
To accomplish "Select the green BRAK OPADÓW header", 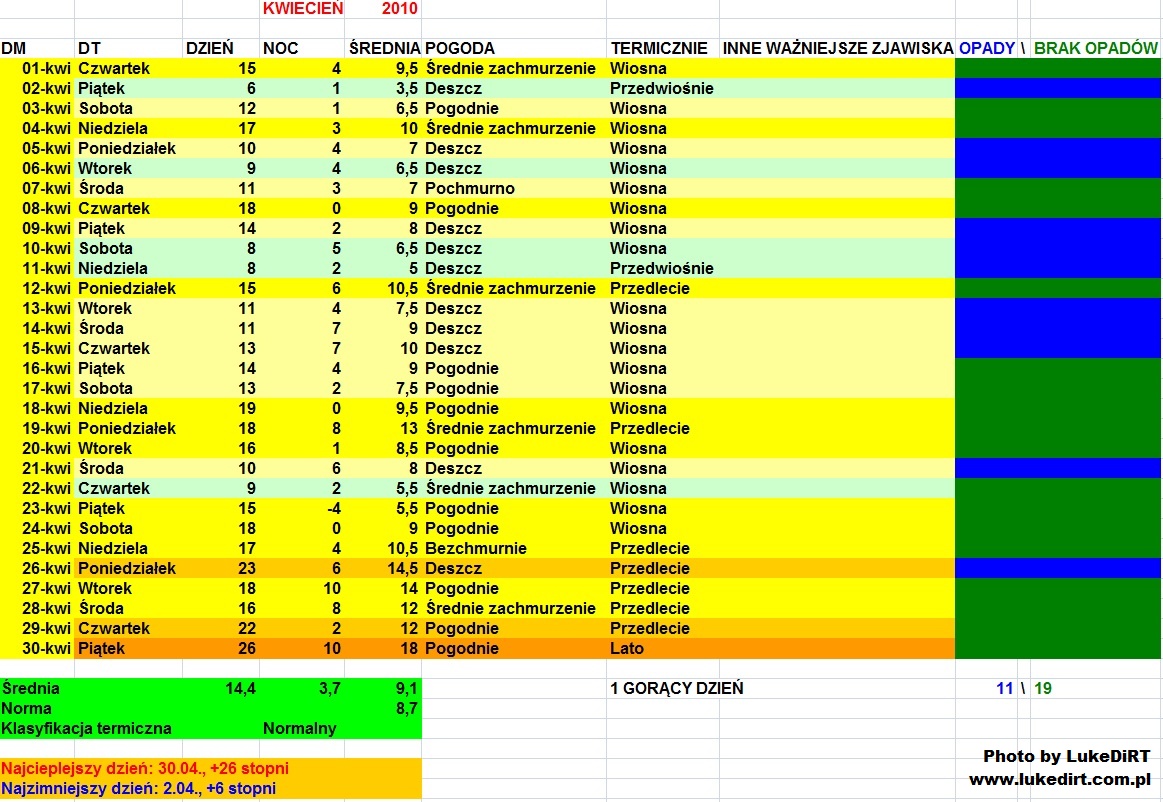I will 1096,48.
